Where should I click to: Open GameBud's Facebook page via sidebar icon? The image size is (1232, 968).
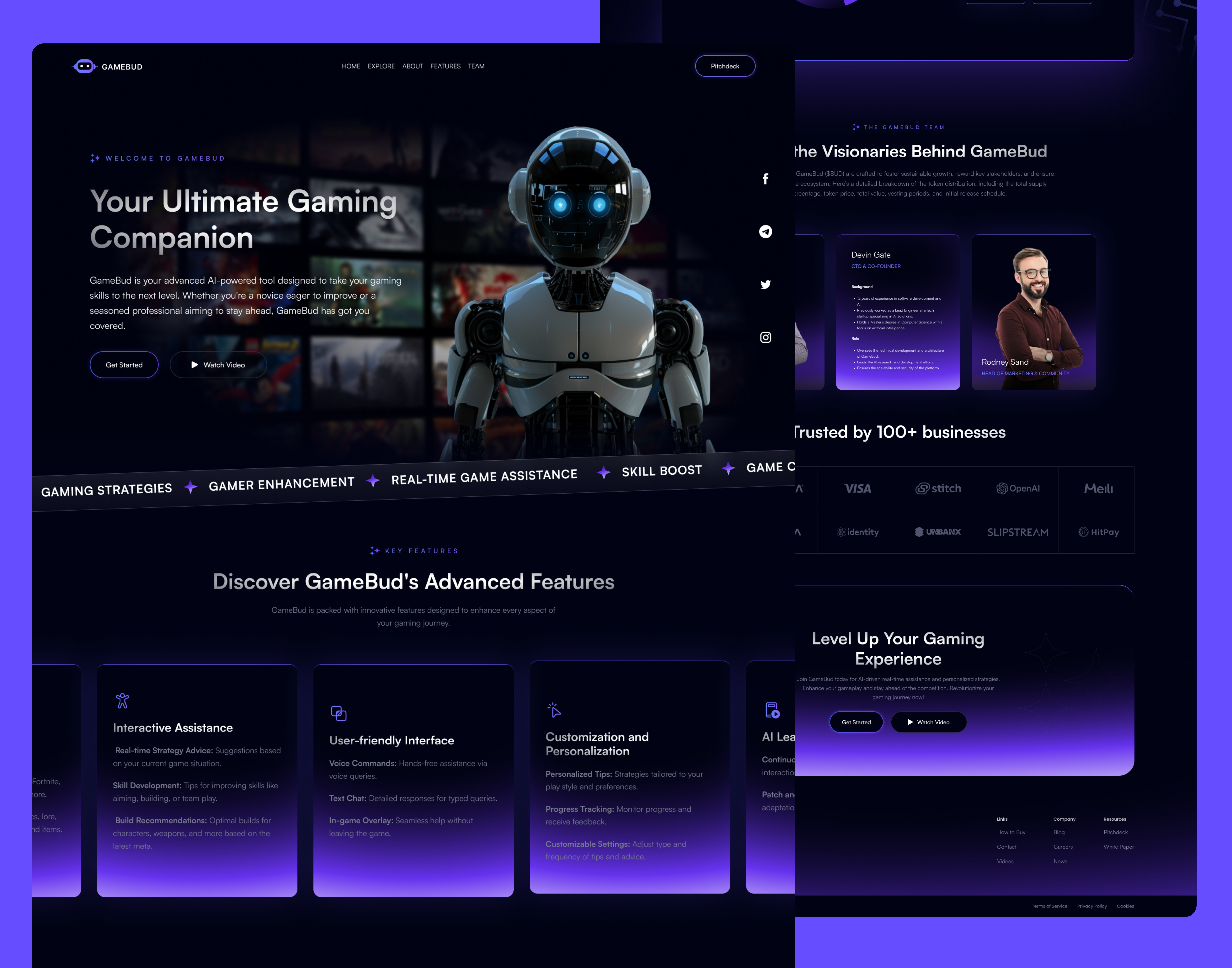click(x=766, y=179)
